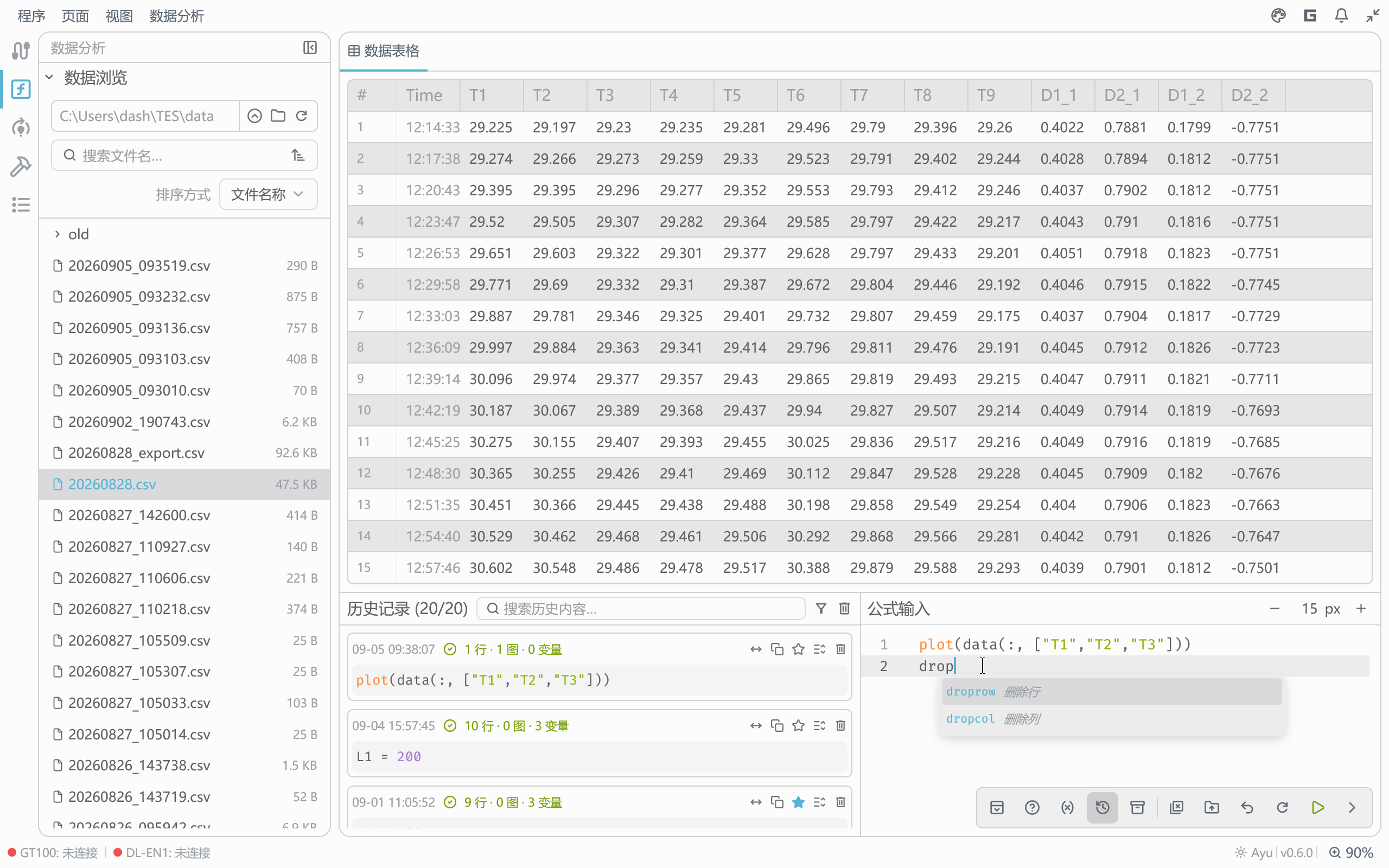Click the DL-EN1 connection status

(x=162, y=852)
